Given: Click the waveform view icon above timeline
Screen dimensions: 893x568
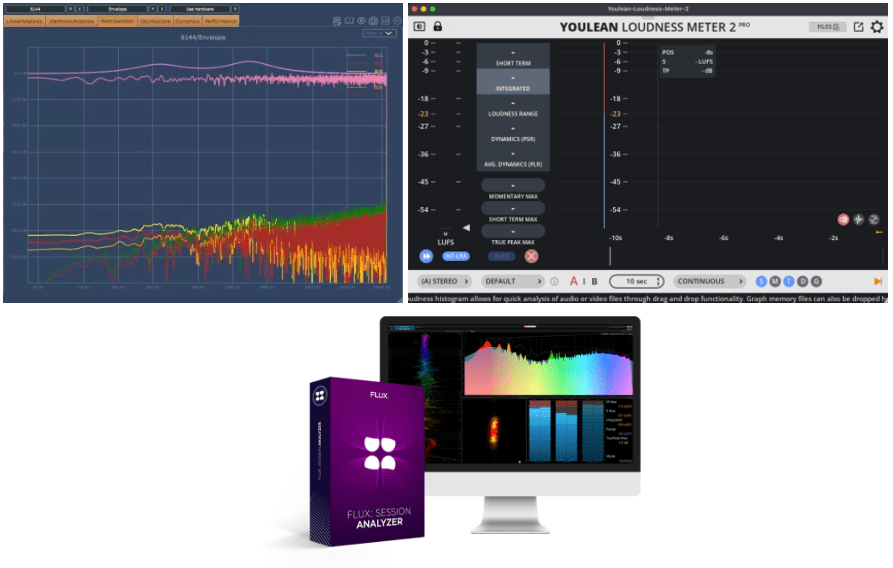Looking at the screenshot, I should [x=858, y=219].
